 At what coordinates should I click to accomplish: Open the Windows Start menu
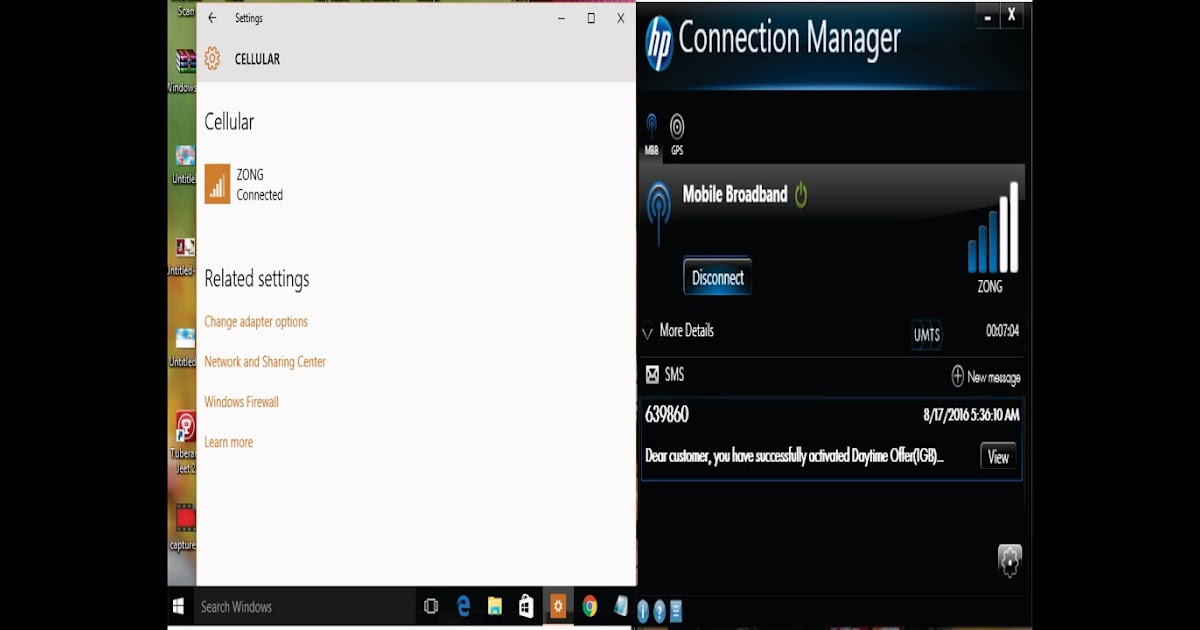pos(179,607)
